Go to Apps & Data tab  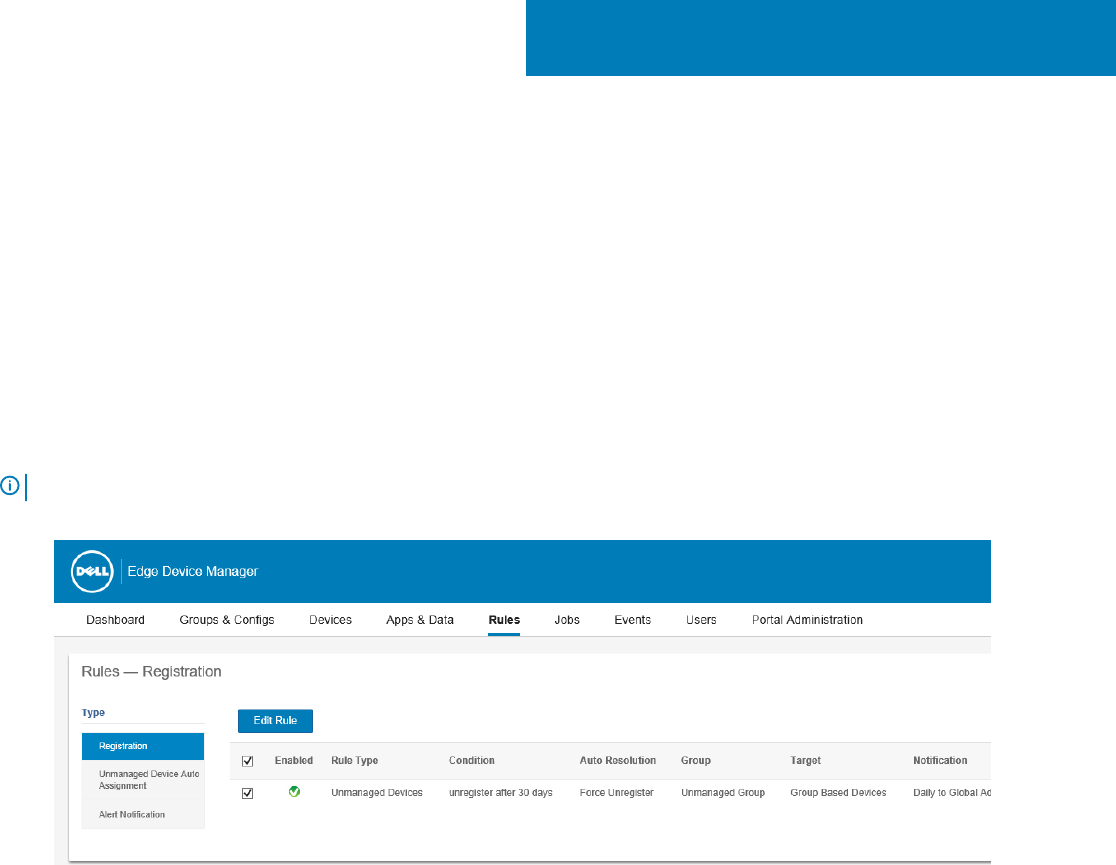(420, 620)
